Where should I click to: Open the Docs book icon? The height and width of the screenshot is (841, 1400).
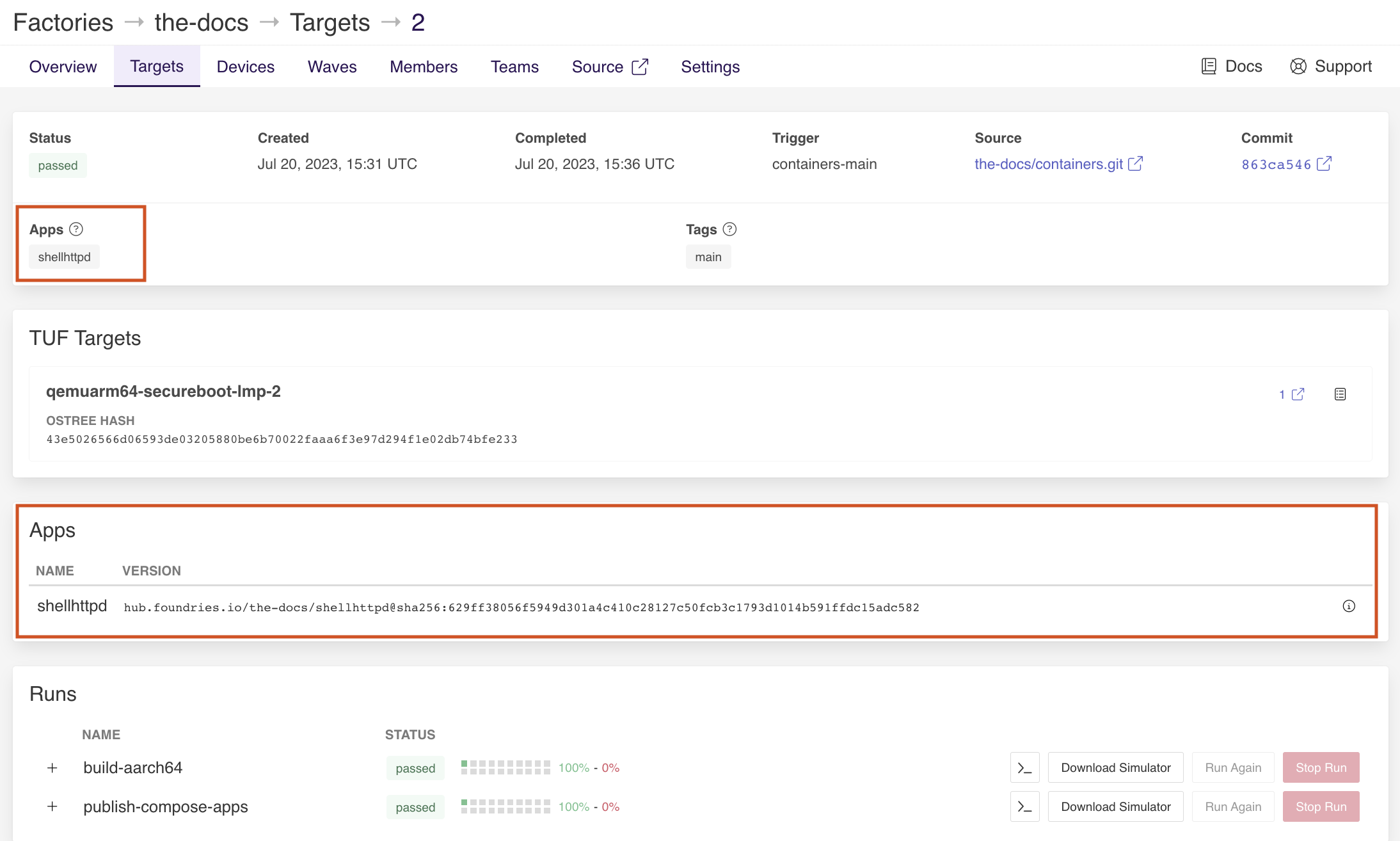tap(1209, 67)
